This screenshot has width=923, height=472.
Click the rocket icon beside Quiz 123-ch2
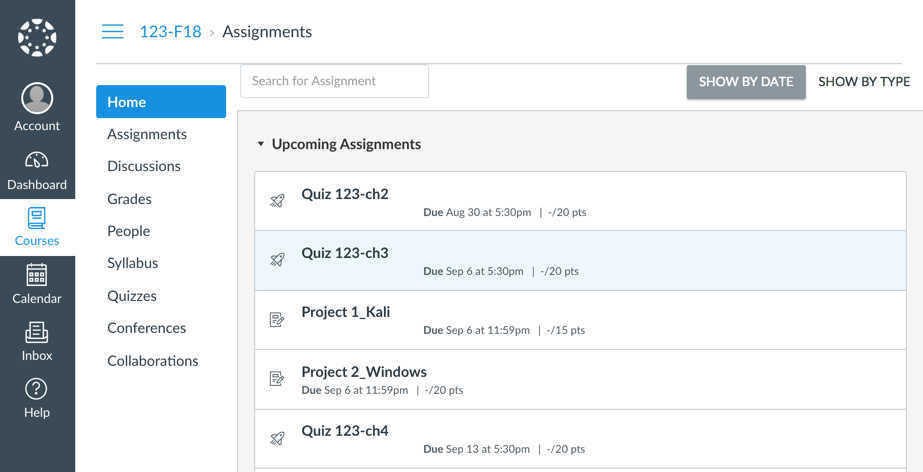coord(278,201)
